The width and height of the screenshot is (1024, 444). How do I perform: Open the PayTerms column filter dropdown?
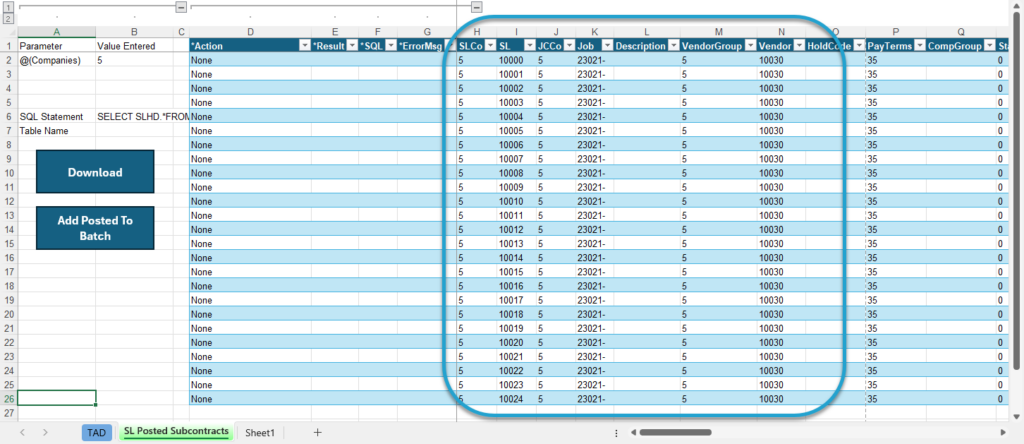click(x=919, y=45)
